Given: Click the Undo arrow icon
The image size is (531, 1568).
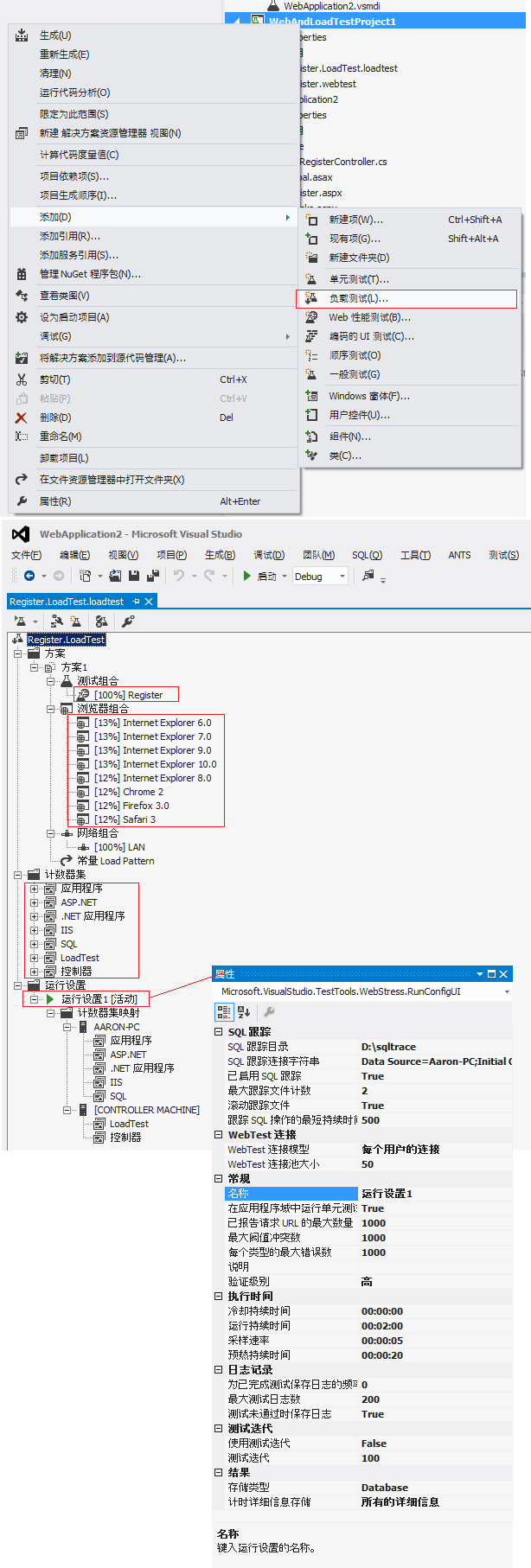Looking at the screenshot, I should point(179,576).
